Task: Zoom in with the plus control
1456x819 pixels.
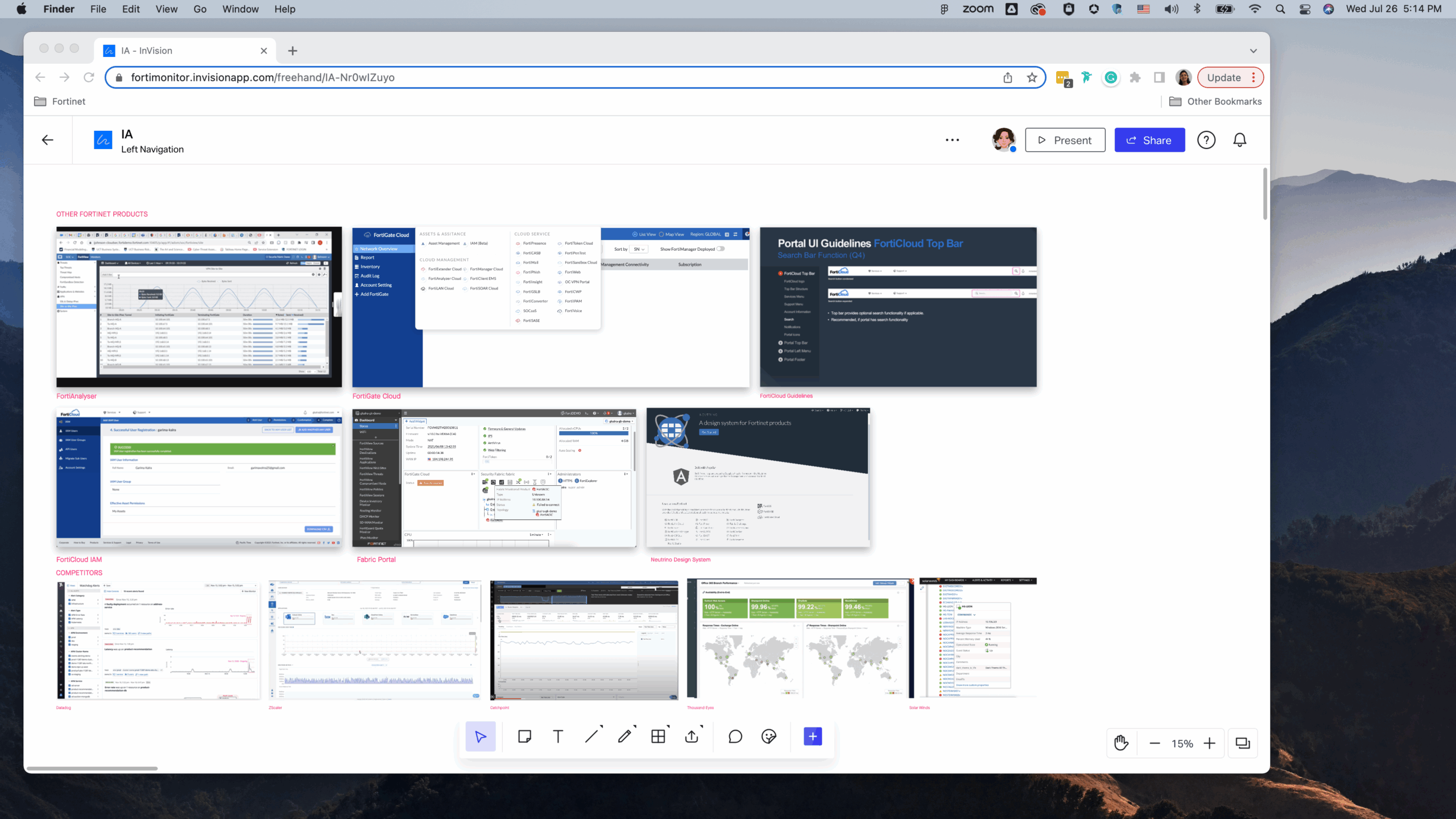Action: click(x=1210, y=743)
